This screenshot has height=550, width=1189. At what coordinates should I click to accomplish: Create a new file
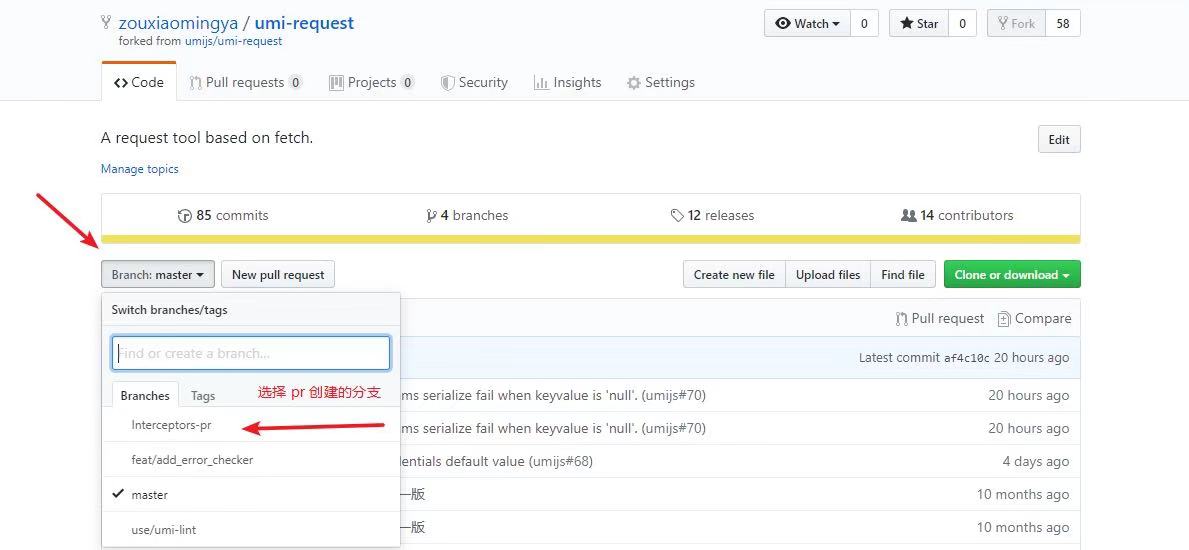734,275
